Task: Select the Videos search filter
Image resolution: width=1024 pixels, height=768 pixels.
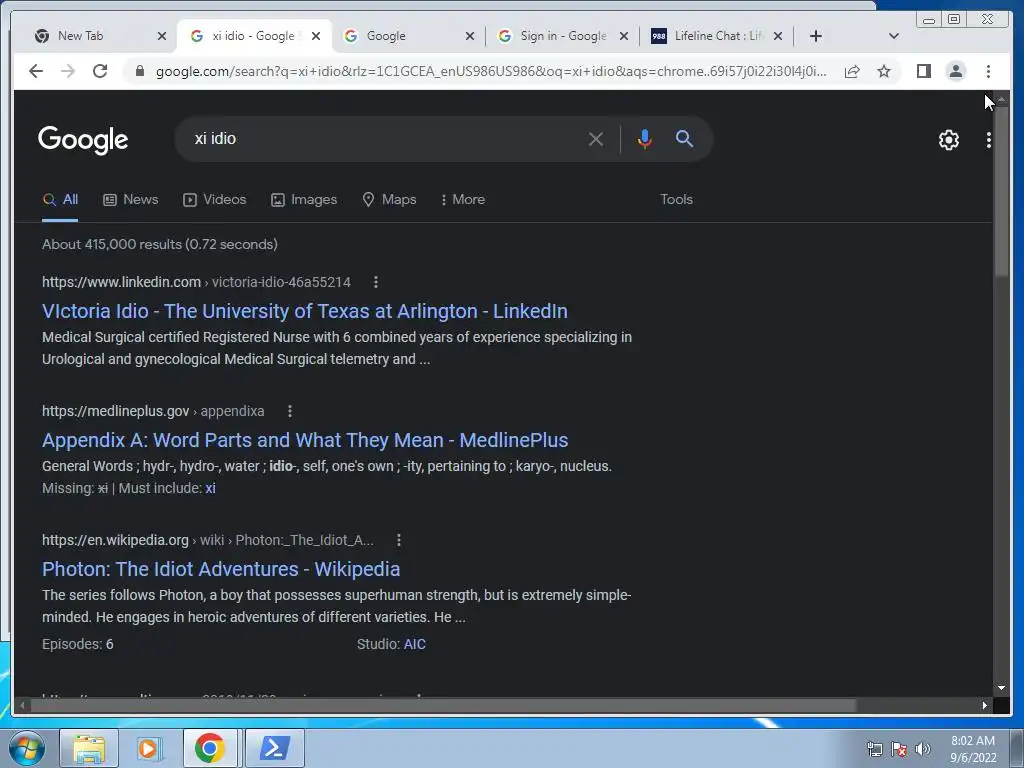Action: tap(214, 199)
